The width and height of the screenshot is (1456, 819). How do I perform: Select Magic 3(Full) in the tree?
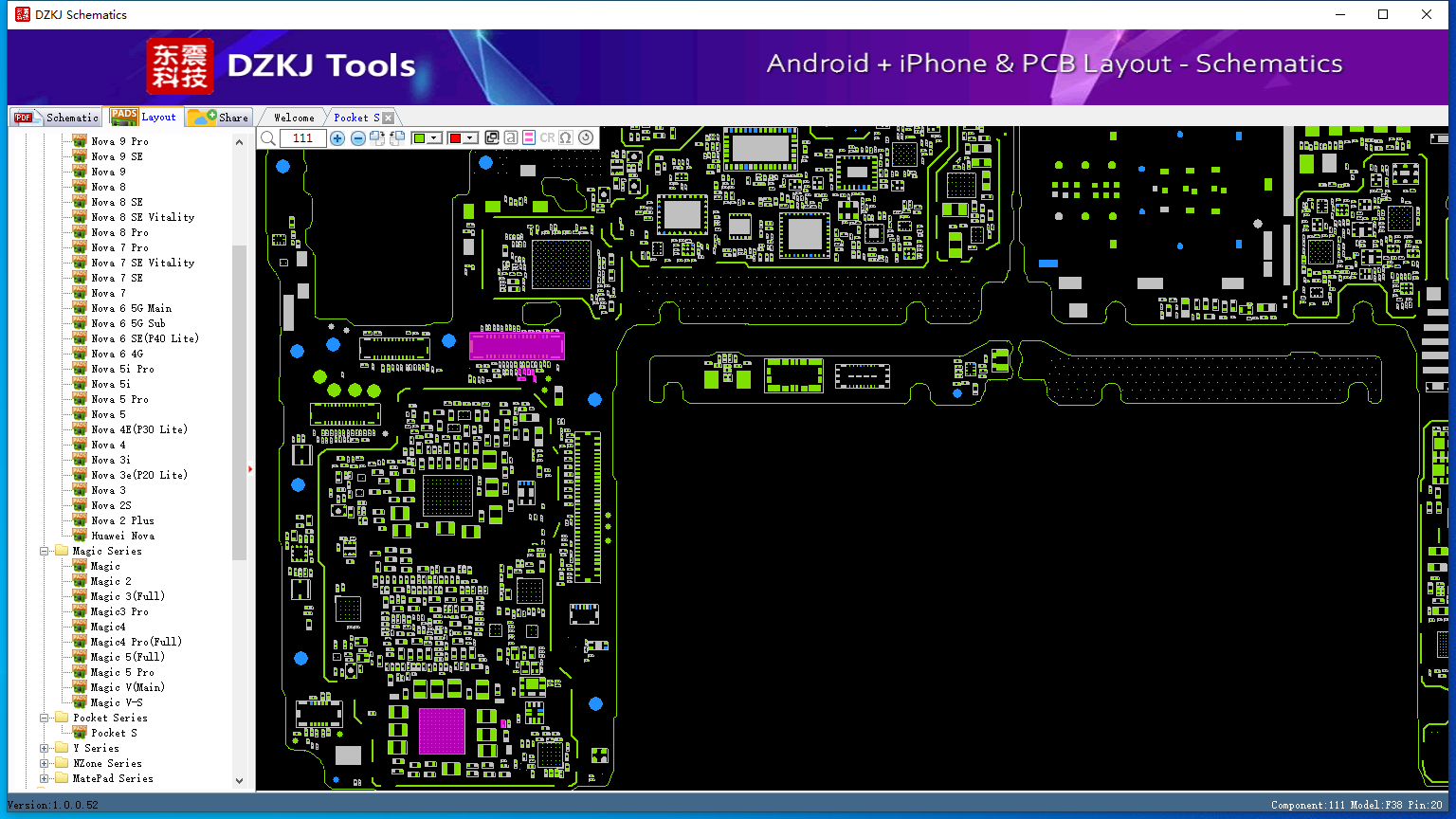[x=127, y=596]
